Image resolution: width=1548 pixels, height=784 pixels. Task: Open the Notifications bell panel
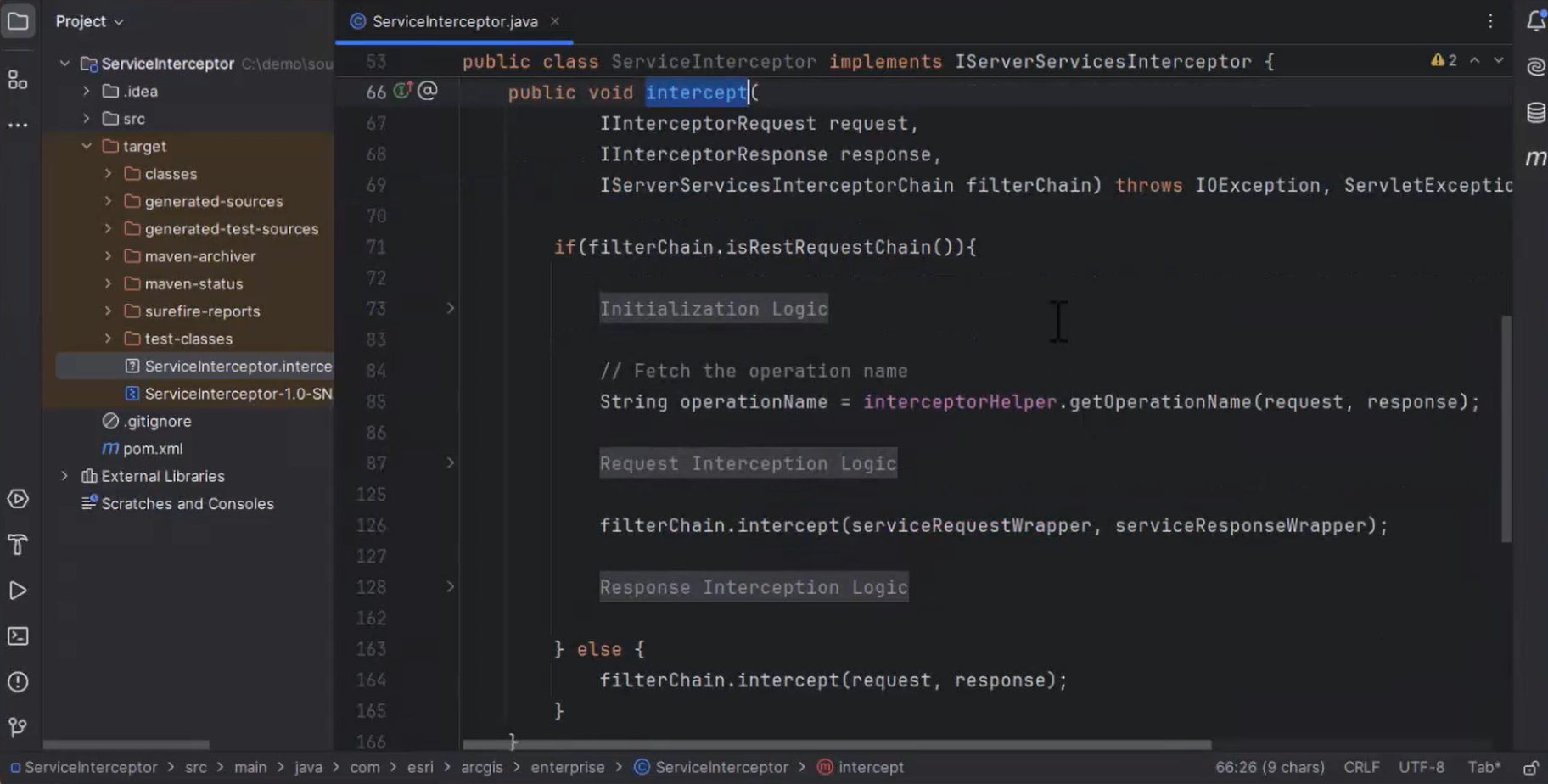tap(1535, 21)
